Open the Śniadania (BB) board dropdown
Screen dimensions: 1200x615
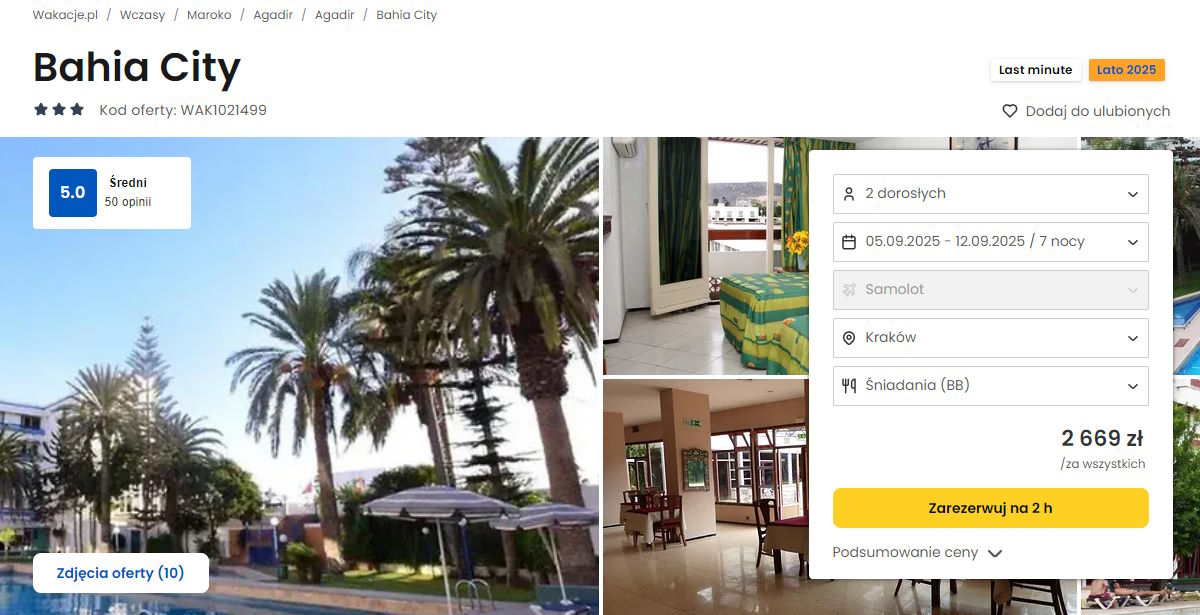991,386
